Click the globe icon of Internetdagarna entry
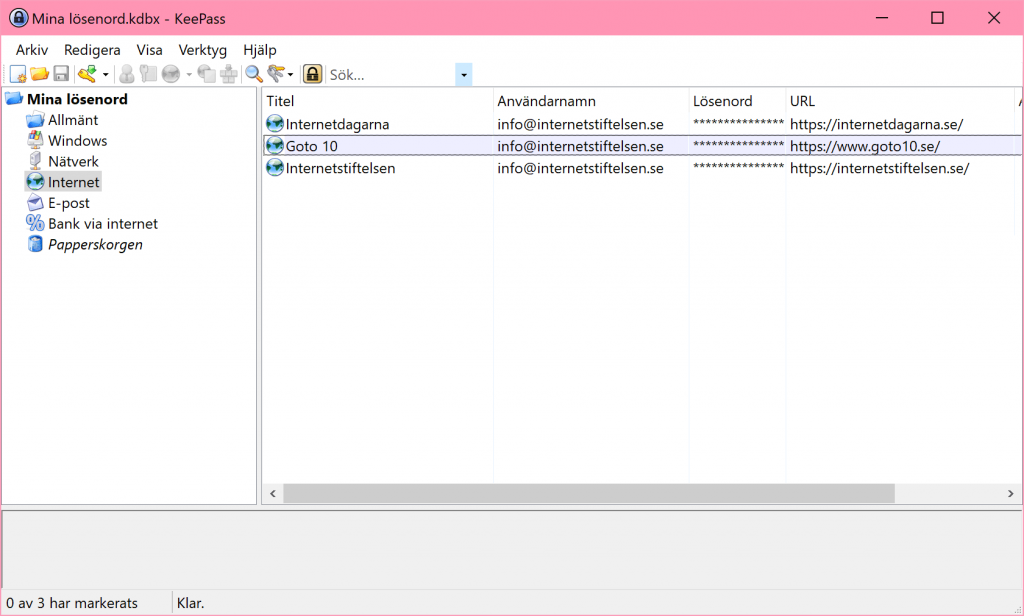This screenshot has height=616, width=1024. pyautogui.click(x=275, y=123)
